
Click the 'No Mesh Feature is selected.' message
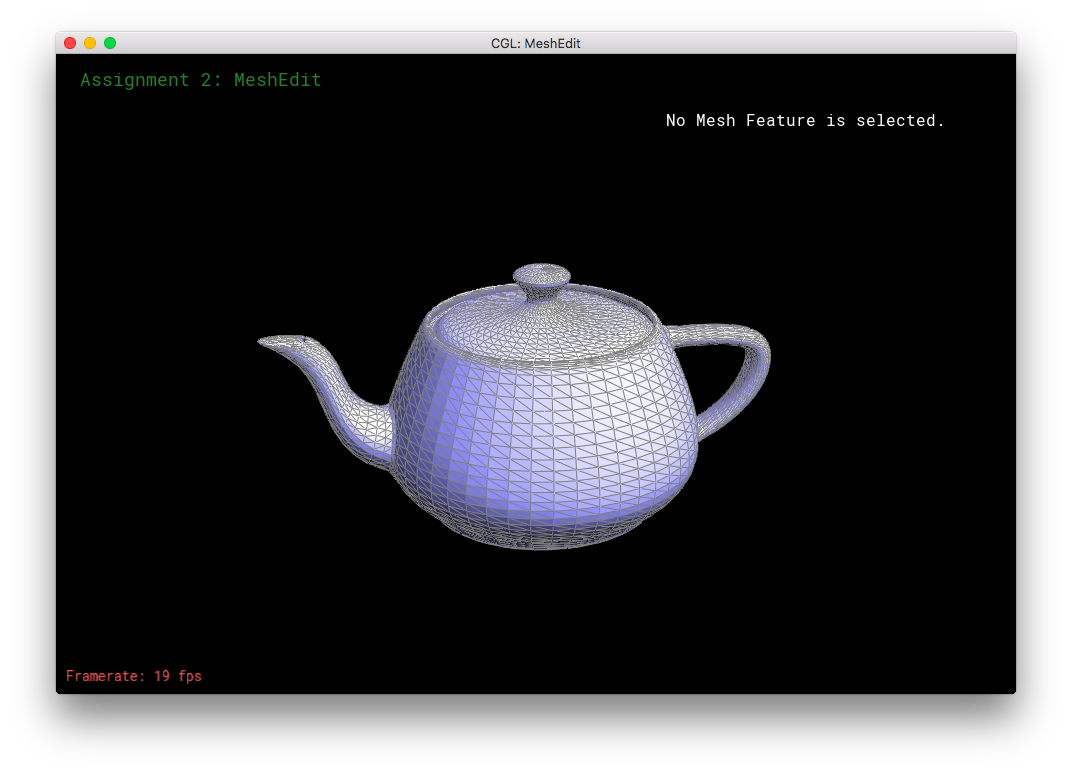(805, 121)
